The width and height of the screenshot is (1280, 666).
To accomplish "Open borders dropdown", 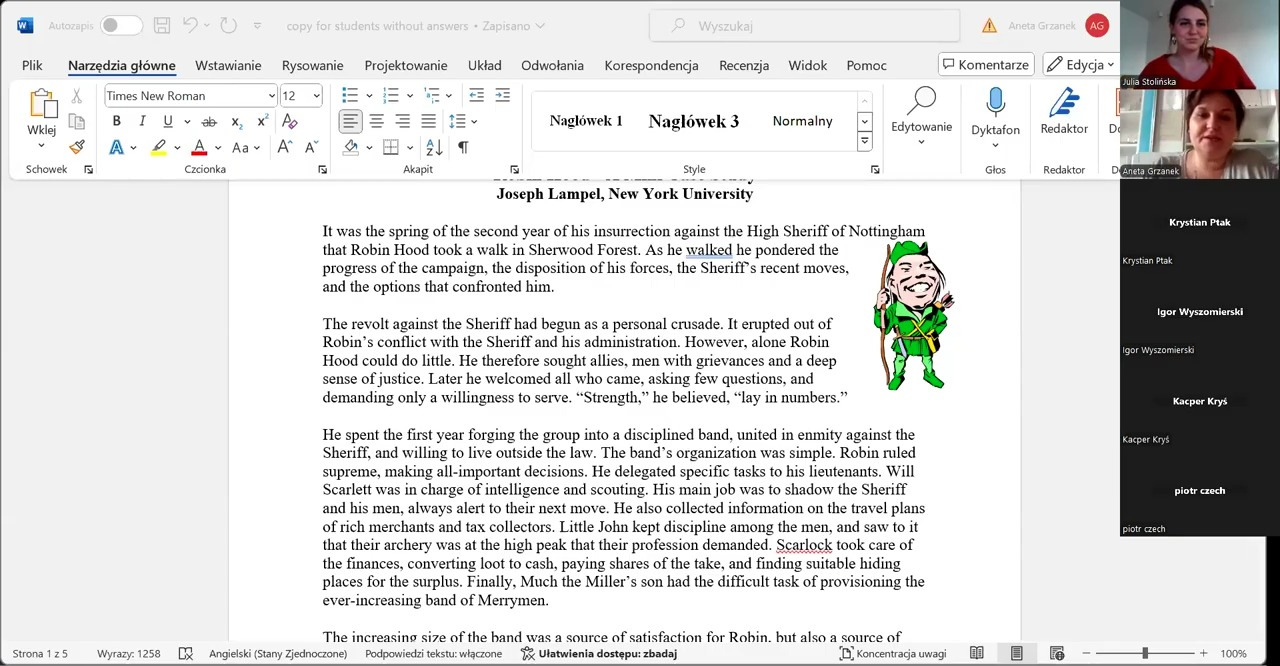I will click(x=410, y=148).
